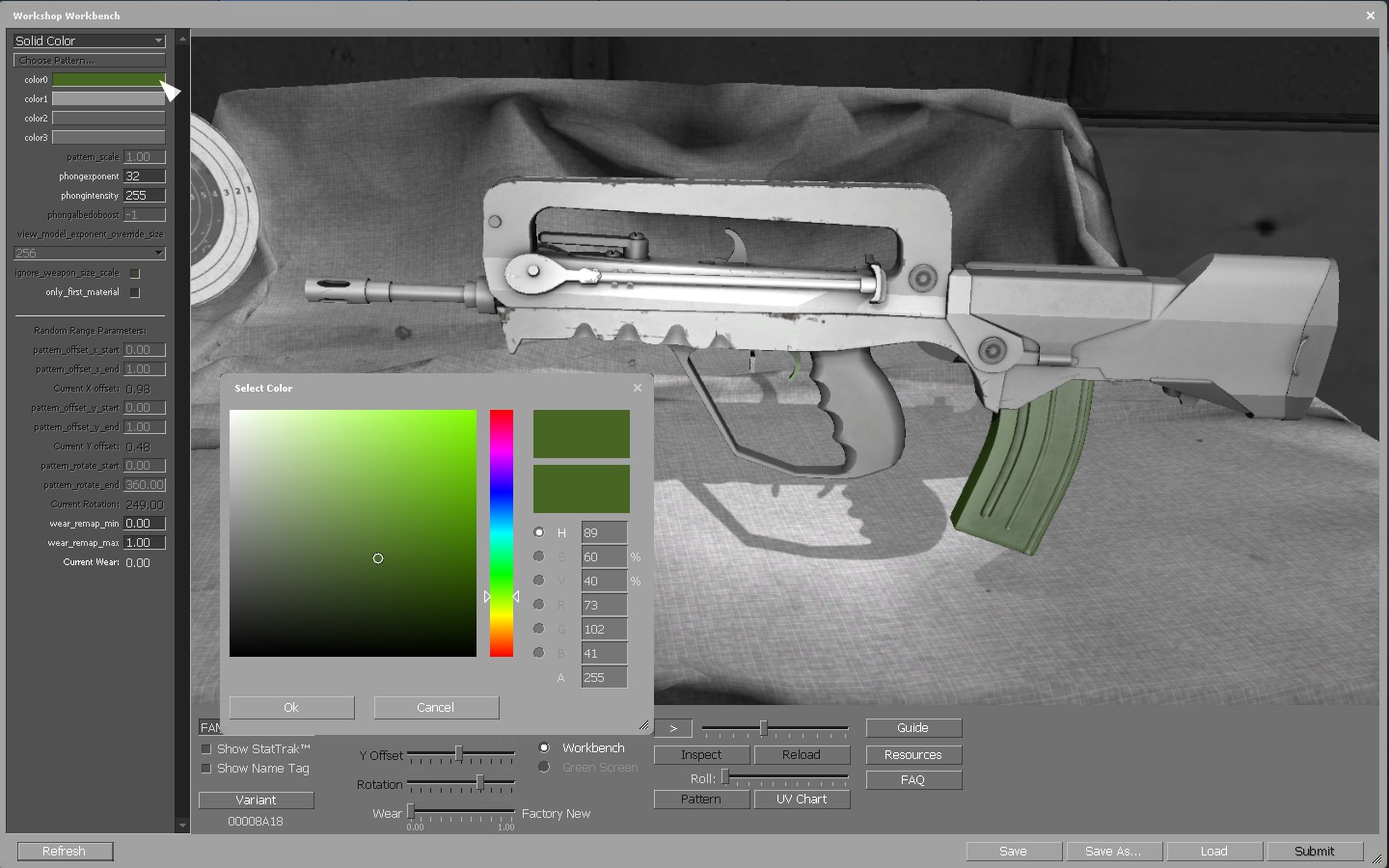Click the Wear slider
Screen dimensions: 1389x868
tap(461, 812)
